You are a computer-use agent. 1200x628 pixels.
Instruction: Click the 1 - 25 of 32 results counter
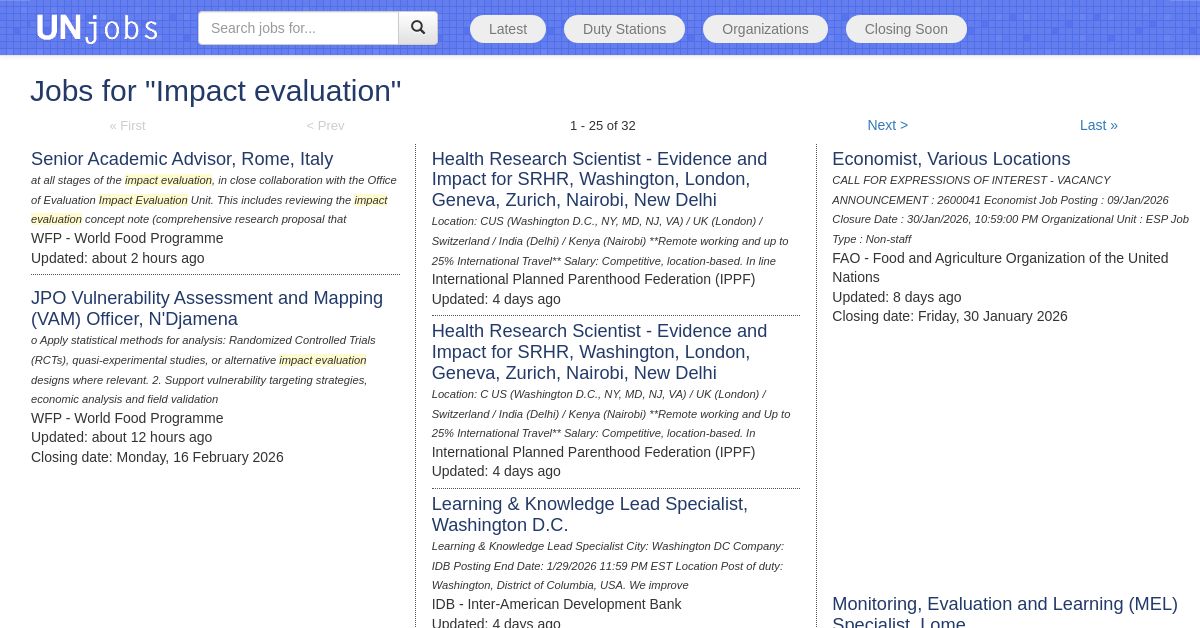[x=602, y=125]
